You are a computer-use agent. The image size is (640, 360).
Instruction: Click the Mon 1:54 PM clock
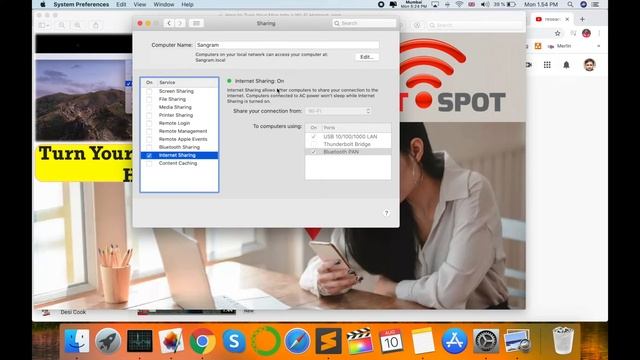tap(541, 4)
